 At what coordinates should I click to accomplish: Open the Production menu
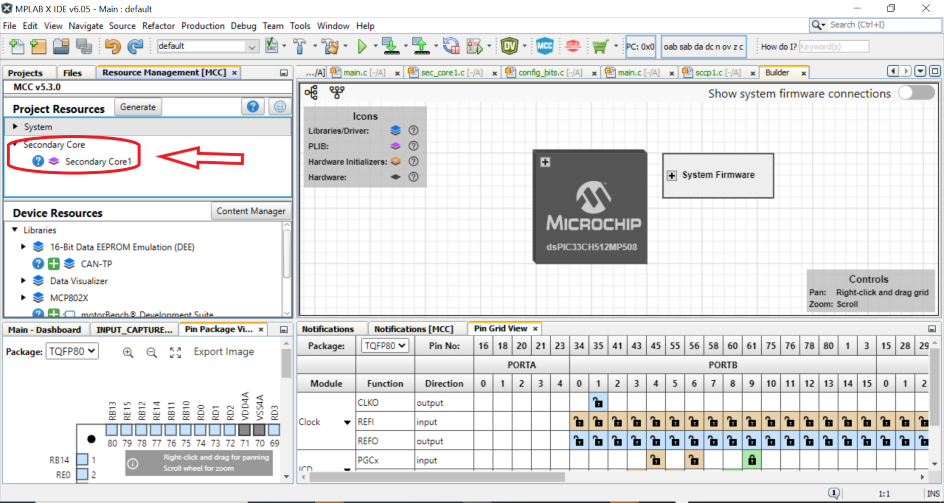point(203,26)
